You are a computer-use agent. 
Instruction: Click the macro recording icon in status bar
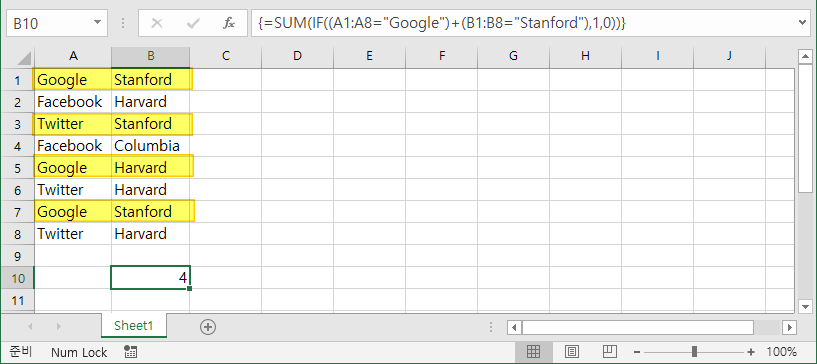pyautogui.click(x=130, y=352)
